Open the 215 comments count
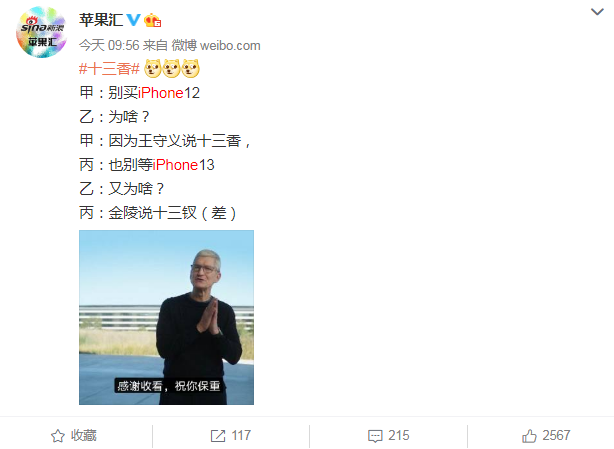Viewport: 614px width, 449px height. coord(399,436)
